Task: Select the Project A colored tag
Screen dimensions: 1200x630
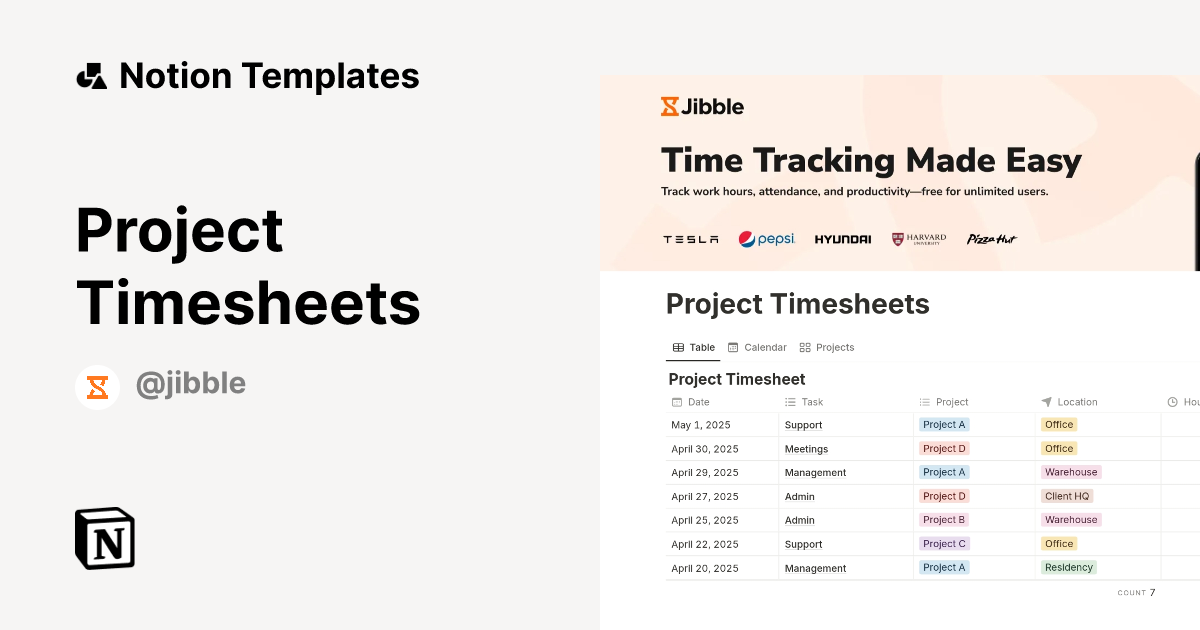Action: pyautogui.click(x=943, y=424)
